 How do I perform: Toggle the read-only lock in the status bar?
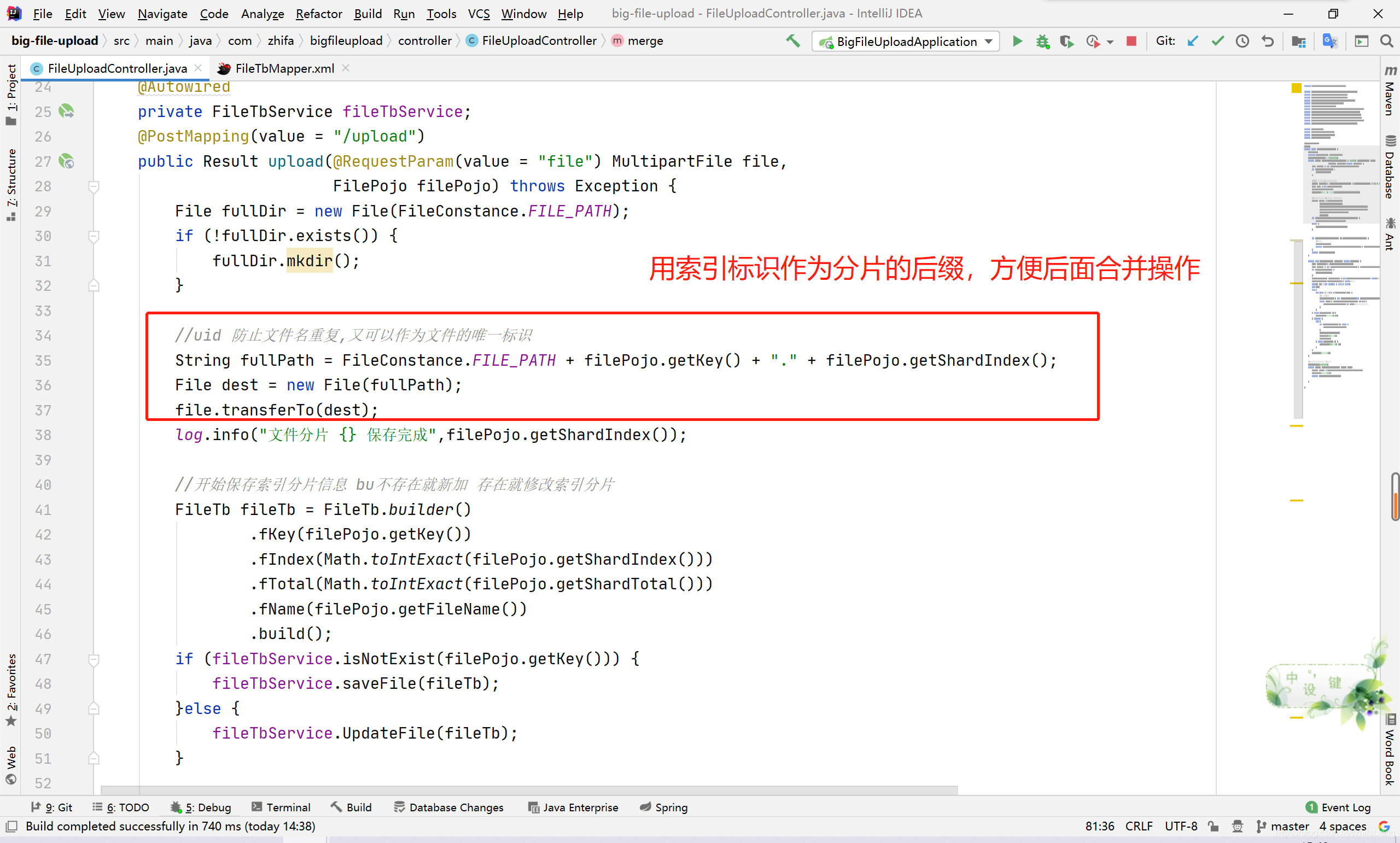pos(1213,826)
